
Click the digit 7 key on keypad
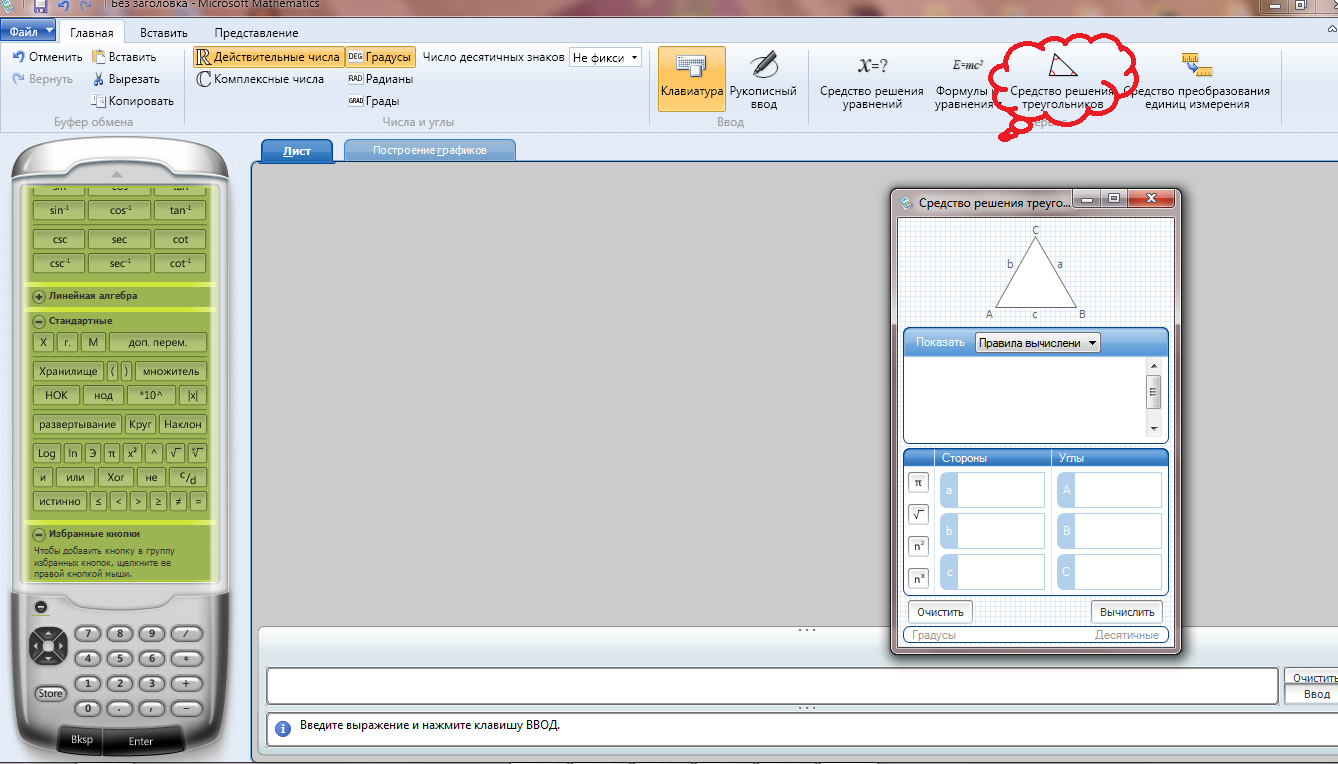point(89,634)
